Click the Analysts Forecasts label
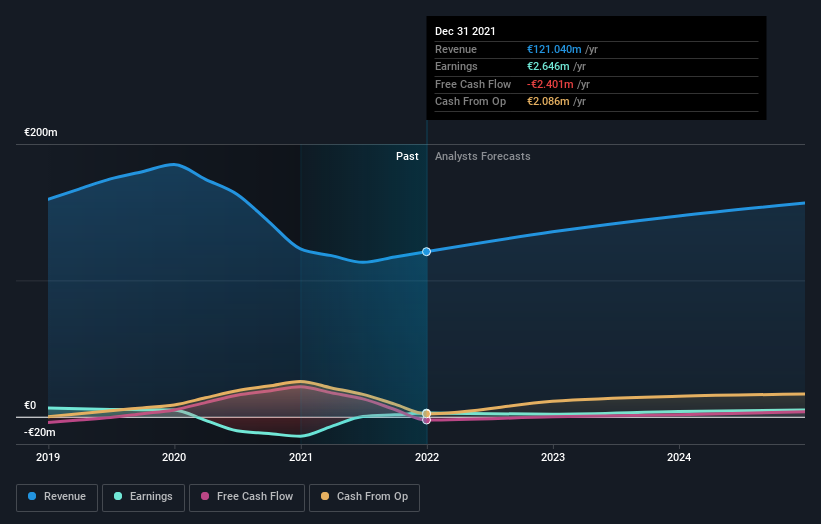 click(x=483, y=156)
